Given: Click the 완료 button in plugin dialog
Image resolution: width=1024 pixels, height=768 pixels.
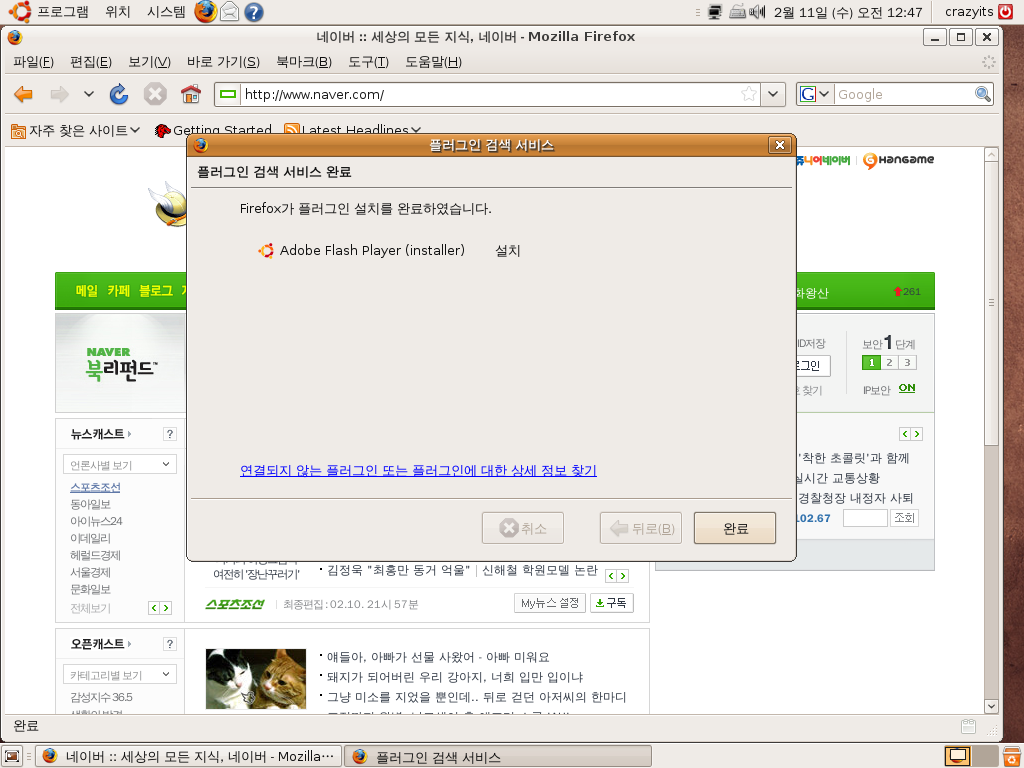Looking at the screenshot, I should coord(735,528).
